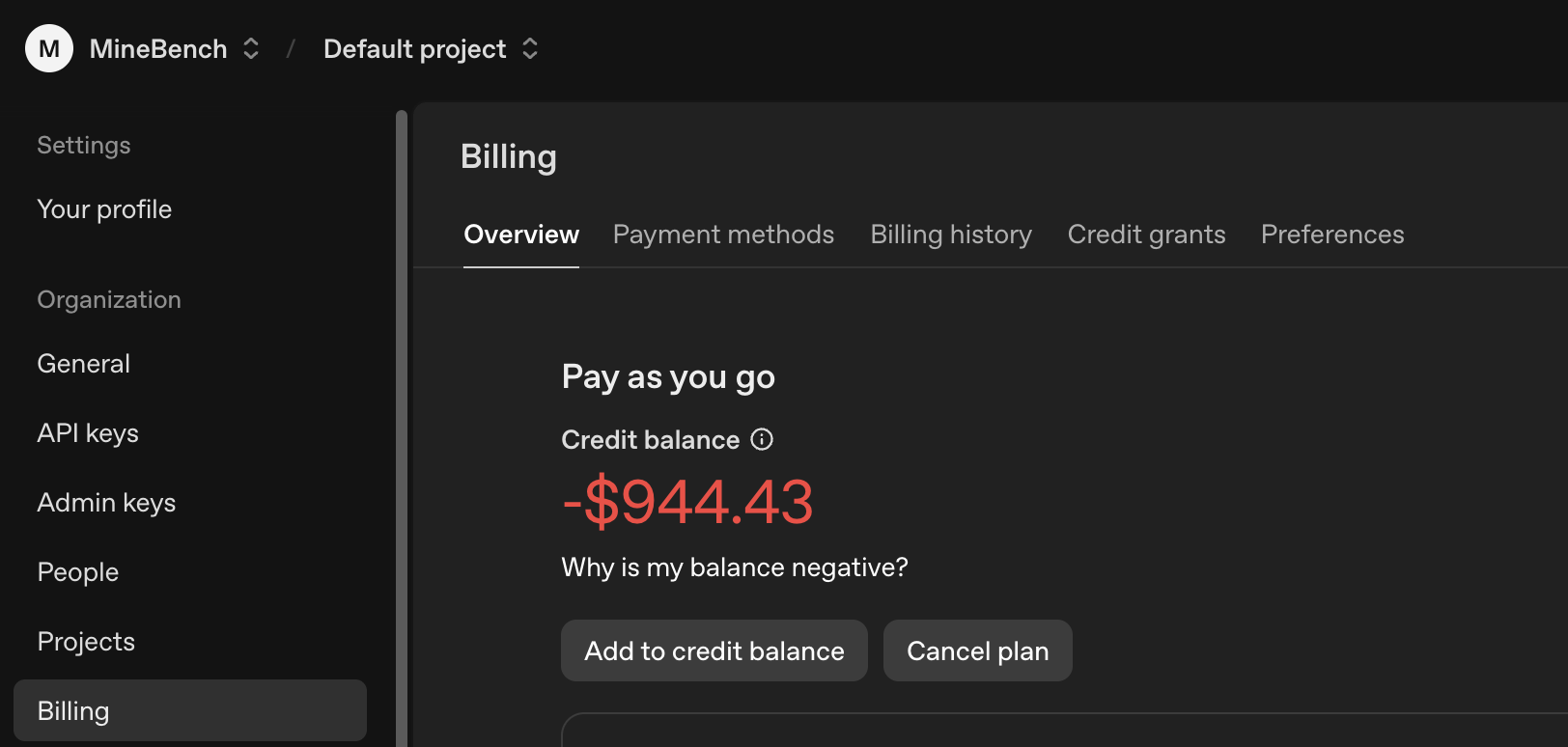Image resolution: width=1568 pixels, height=747 pixels.
Task: Open Your profile in sidebar
Action: point(104,209)
